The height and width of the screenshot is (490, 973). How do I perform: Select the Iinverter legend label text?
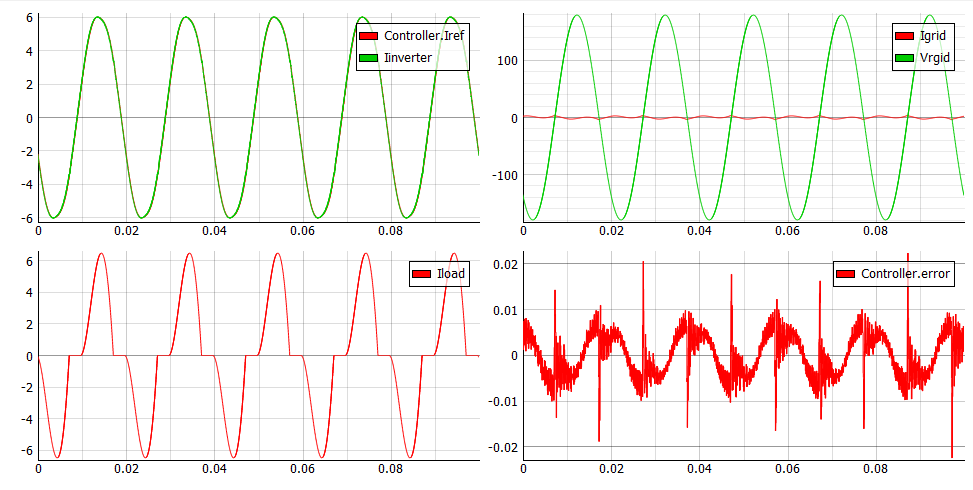408,58
